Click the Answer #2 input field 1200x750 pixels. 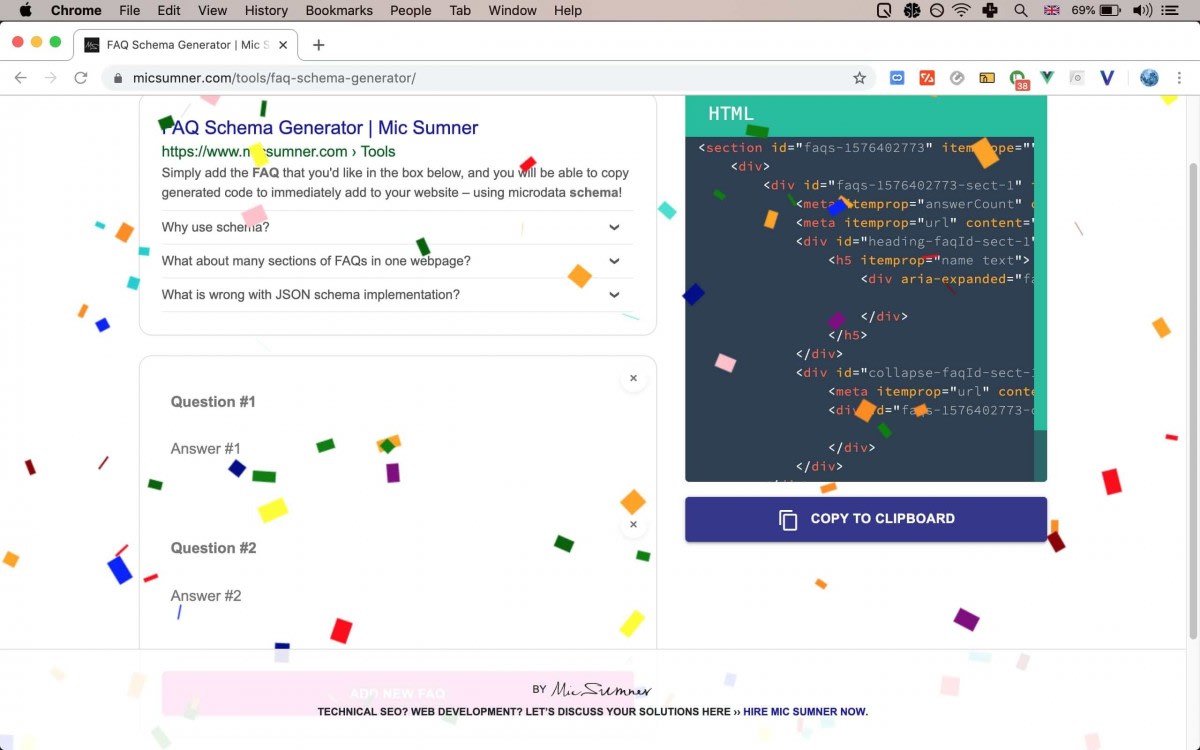(398, 596)
